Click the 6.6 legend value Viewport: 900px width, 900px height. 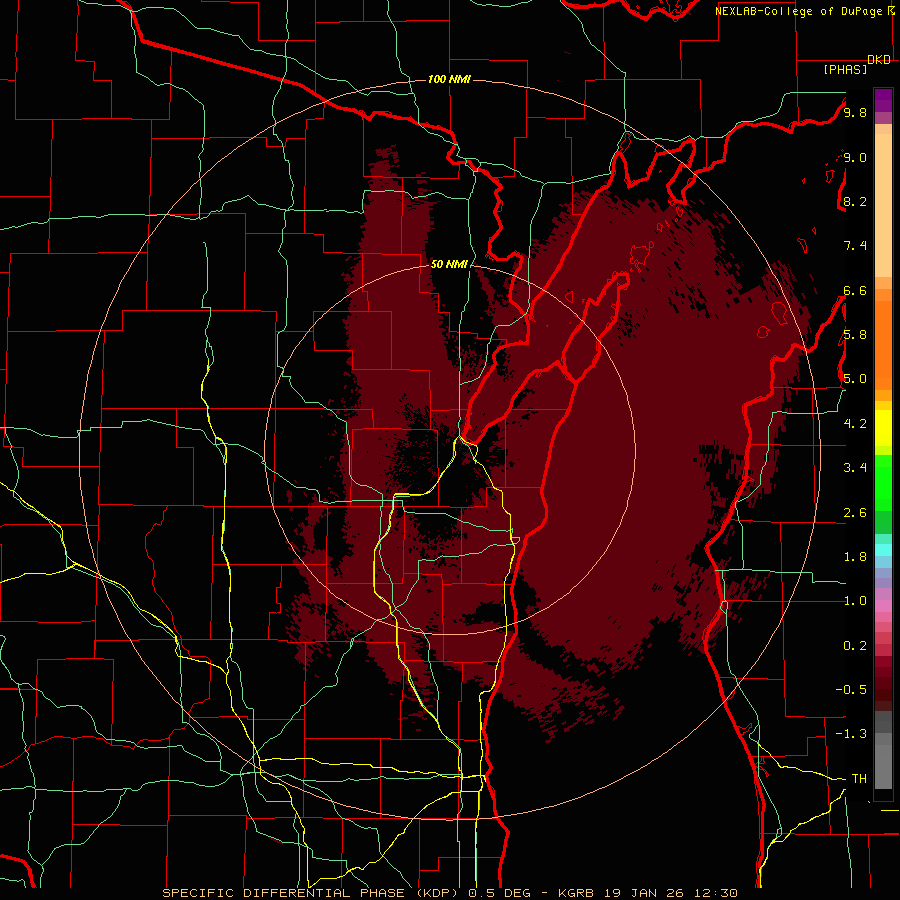click(x=855, y=290)
